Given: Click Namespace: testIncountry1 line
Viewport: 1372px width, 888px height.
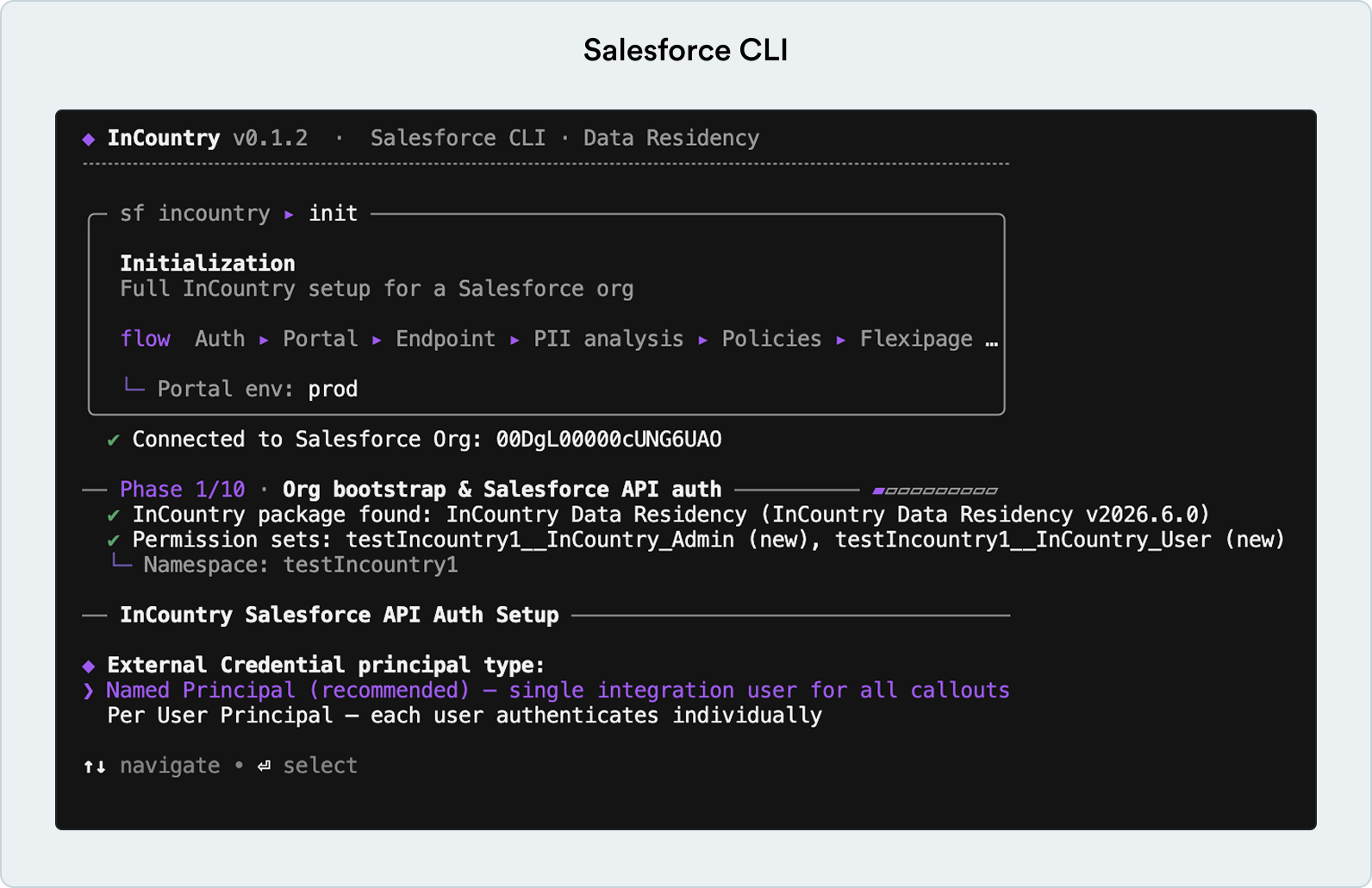Looking at the screenshot, I should coord(301,566).
